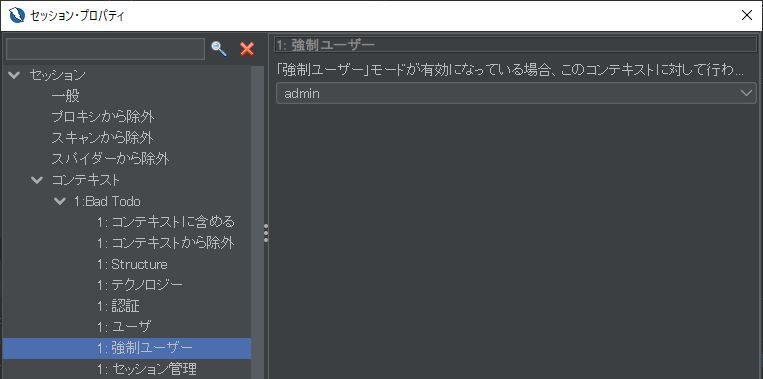Viewport: 763px width, 379px height.
Task: Click the セッション root label
Action: tap(57, 75)
